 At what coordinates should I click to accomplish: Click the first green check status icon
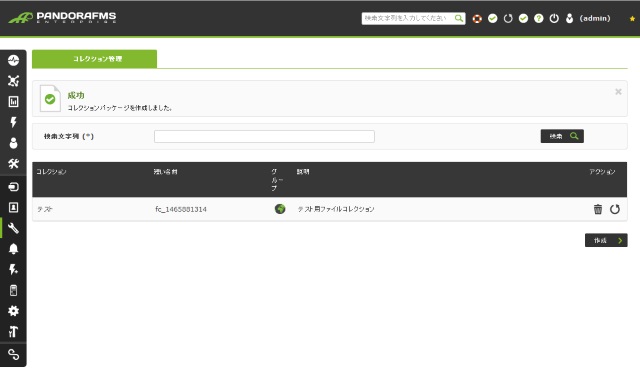[493, 18]
